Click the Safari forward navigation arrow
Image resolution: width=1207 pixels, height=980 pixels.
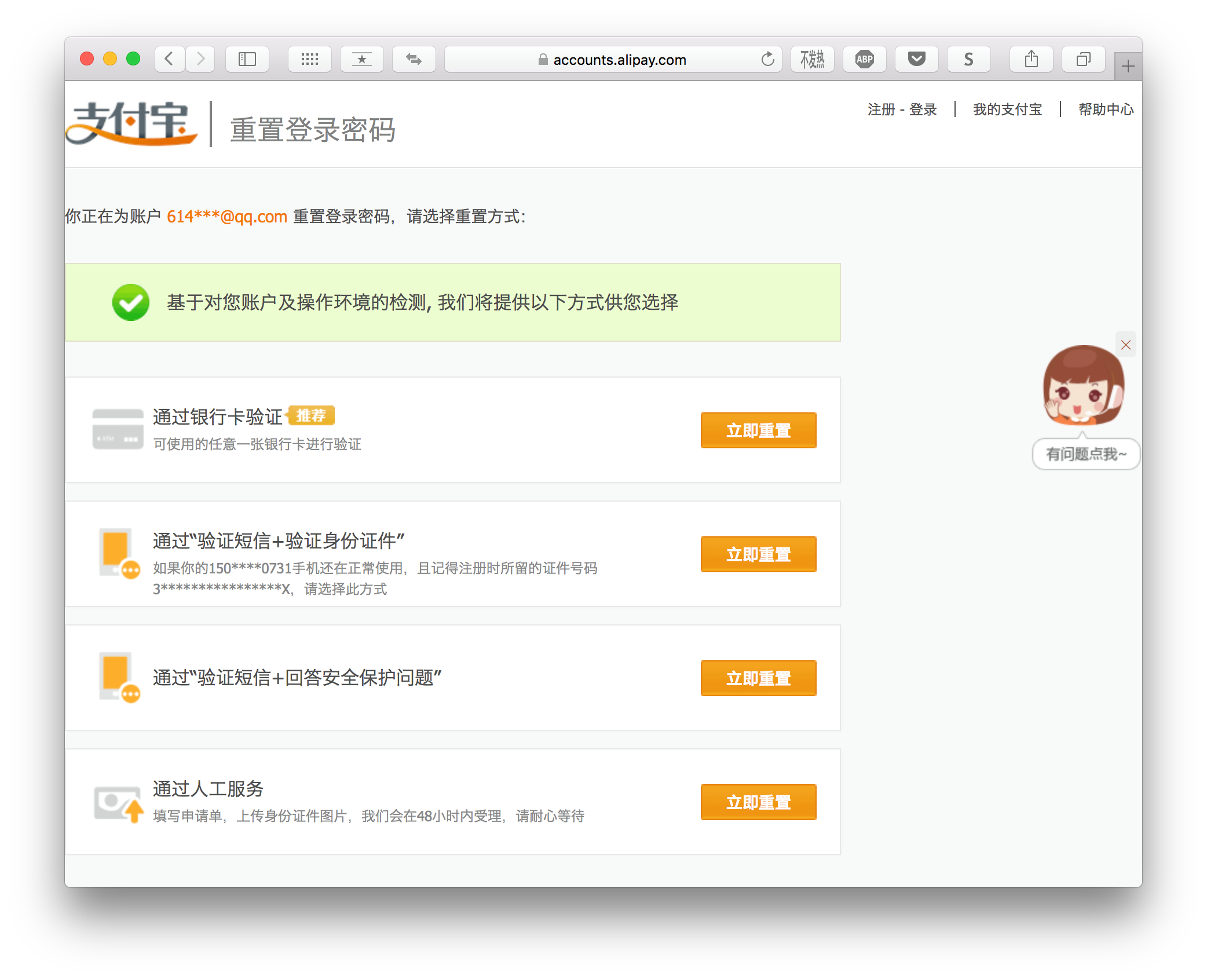point(200,58)
